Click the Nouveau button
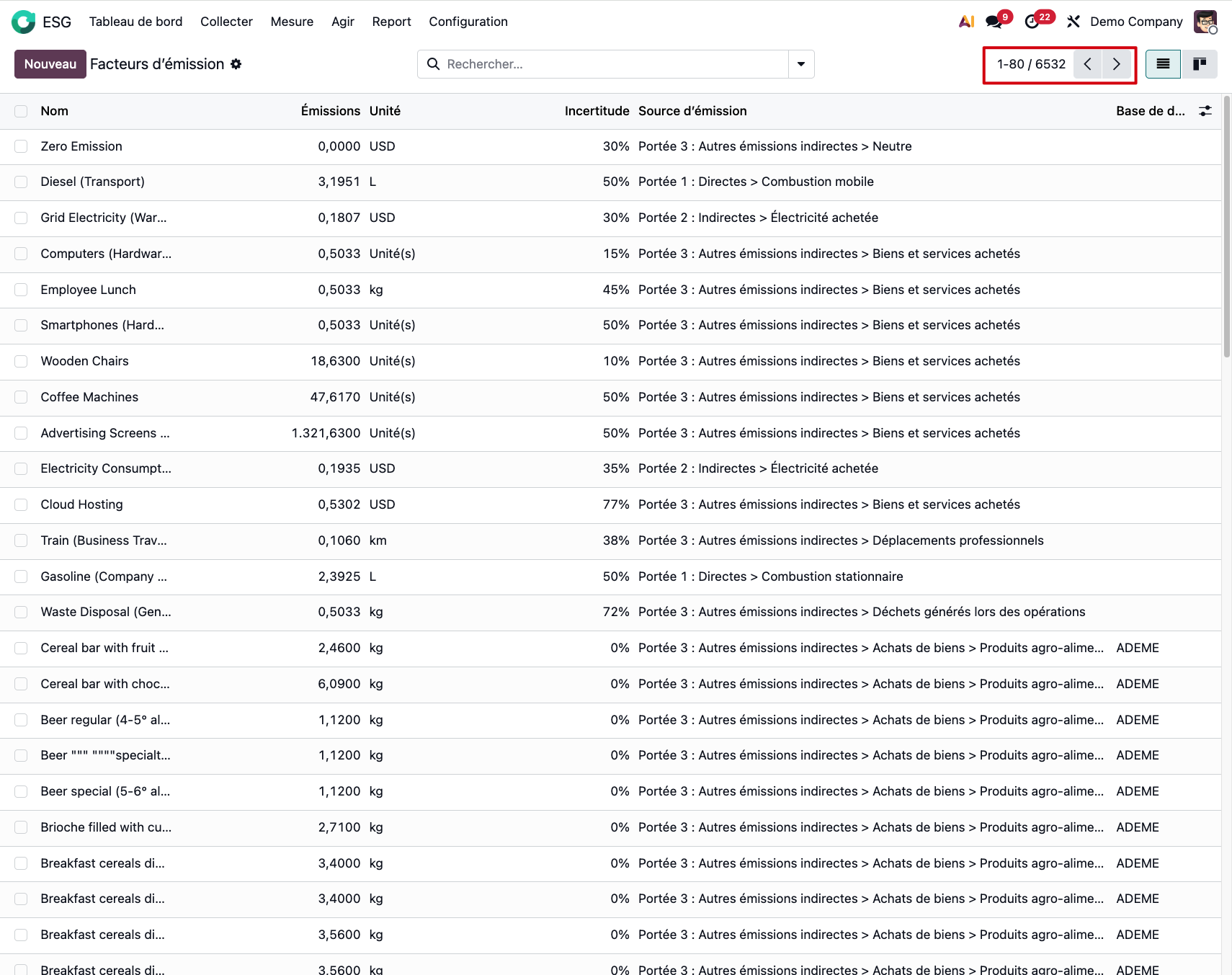 (50, 64)
